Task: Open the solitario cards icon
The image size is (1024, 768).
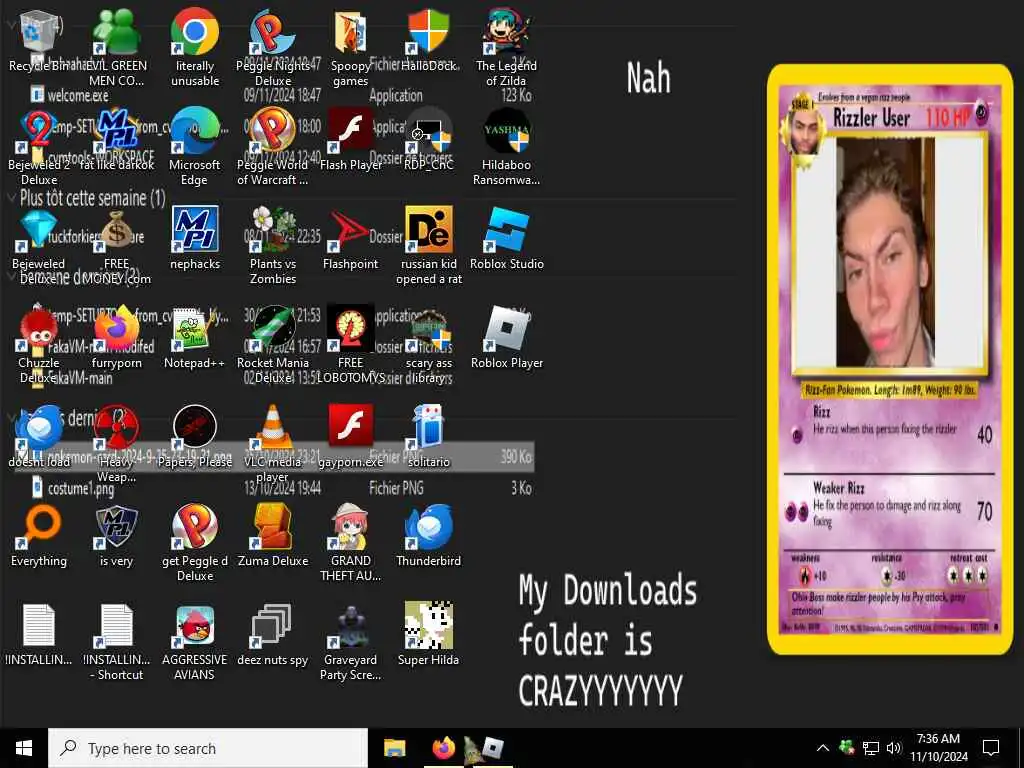Action: pos(428,428)
